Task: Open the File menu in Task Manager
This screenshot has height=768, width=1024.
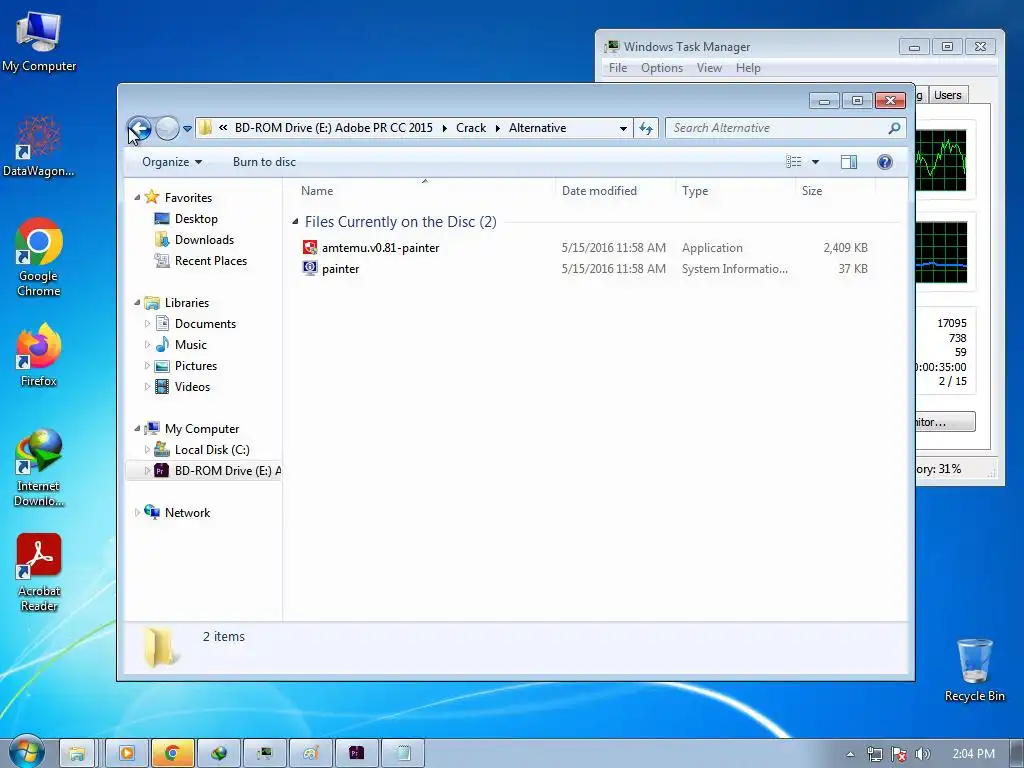Action: pos(618,68)
